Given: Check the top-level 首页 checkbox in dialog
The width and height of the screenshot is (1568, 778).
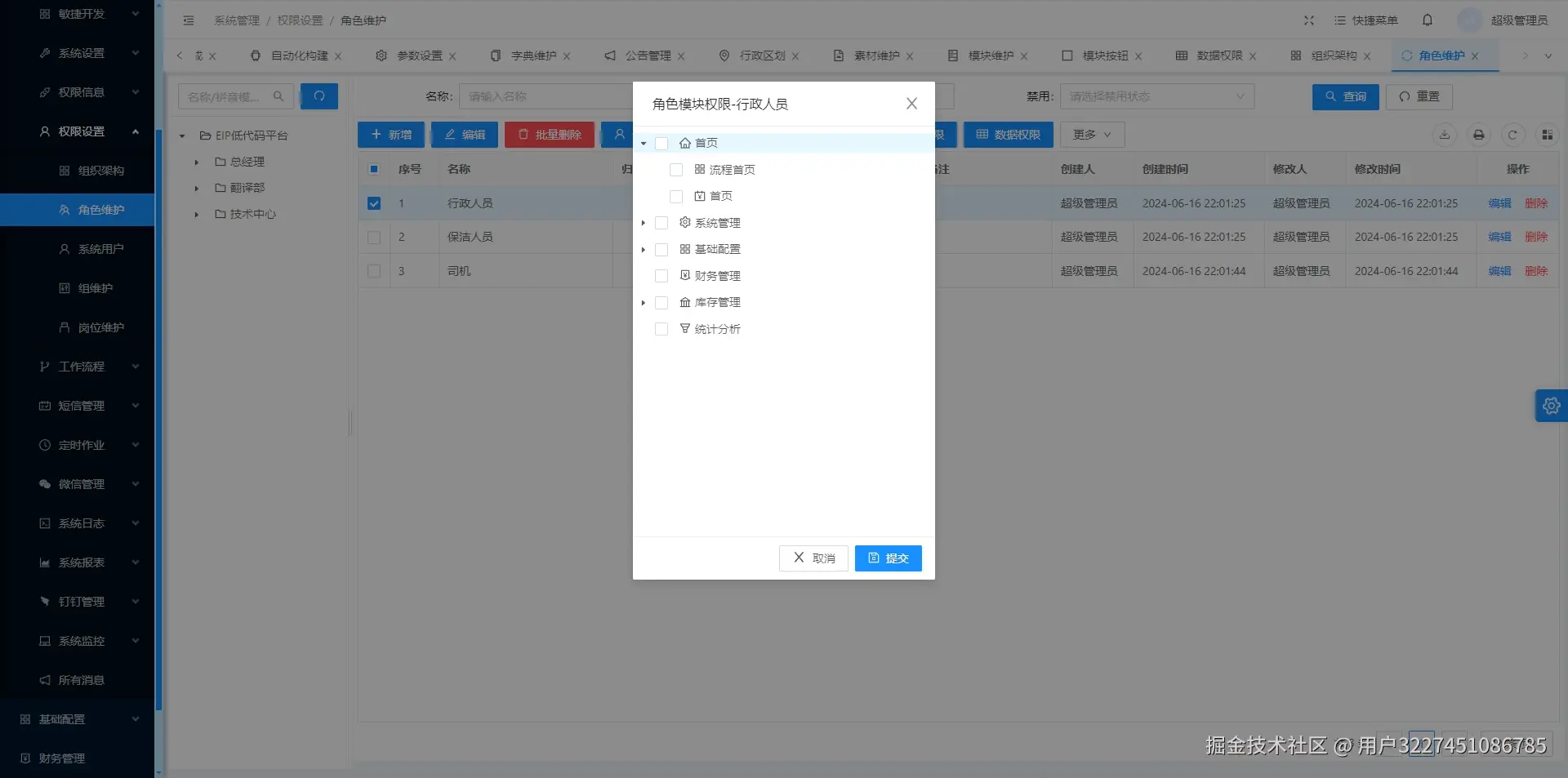Looking at the screenshot, I should point(661,144).
